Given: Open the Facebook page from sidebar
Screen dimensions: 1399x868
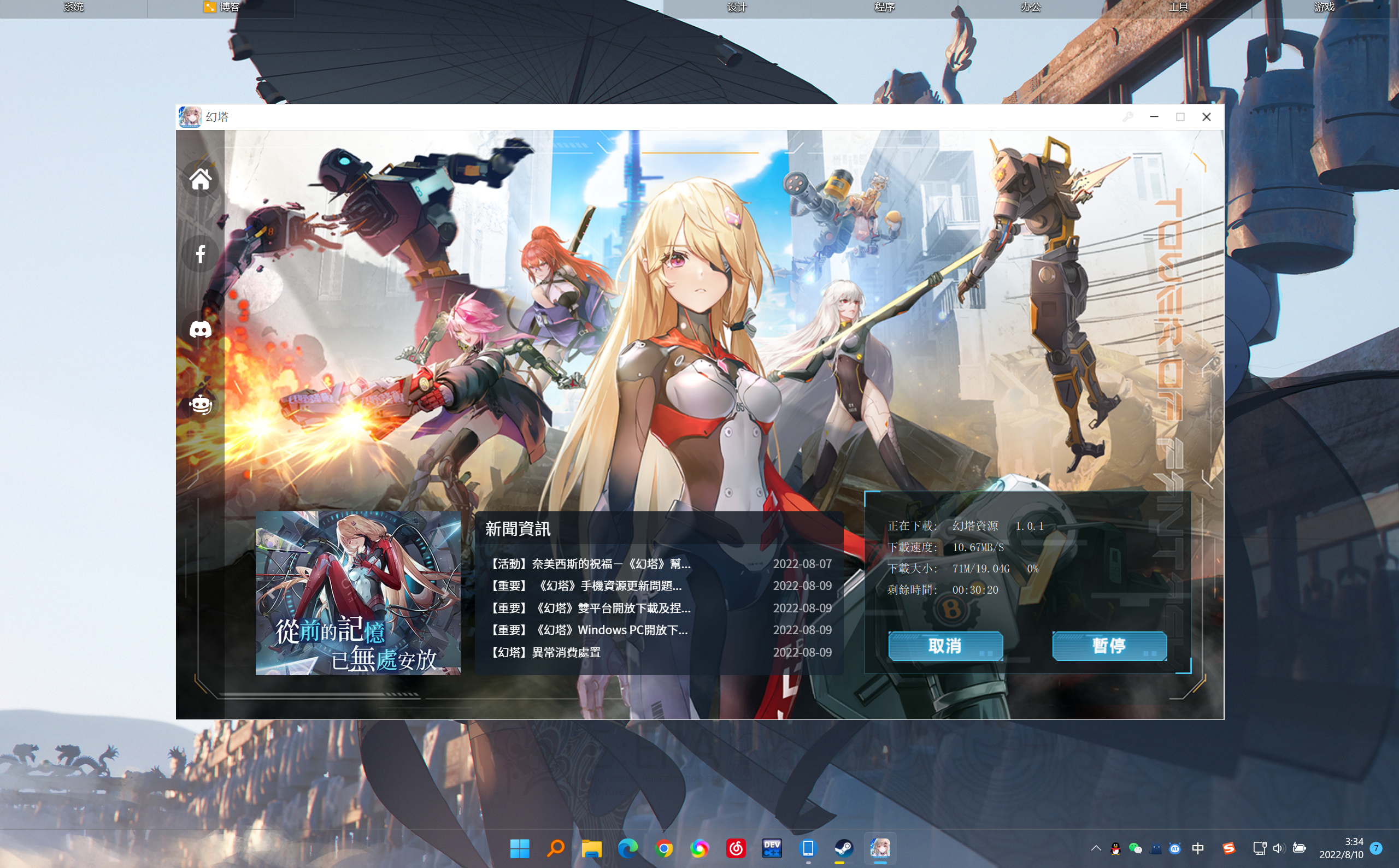Looking at the screenshot, I should (x=200, y=254).
